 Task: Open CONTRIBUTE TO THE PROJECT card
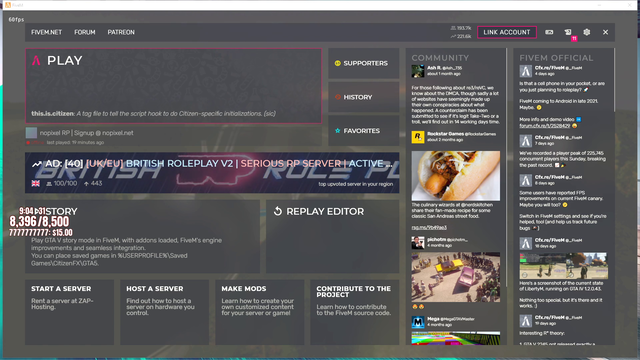click(355, 312)
